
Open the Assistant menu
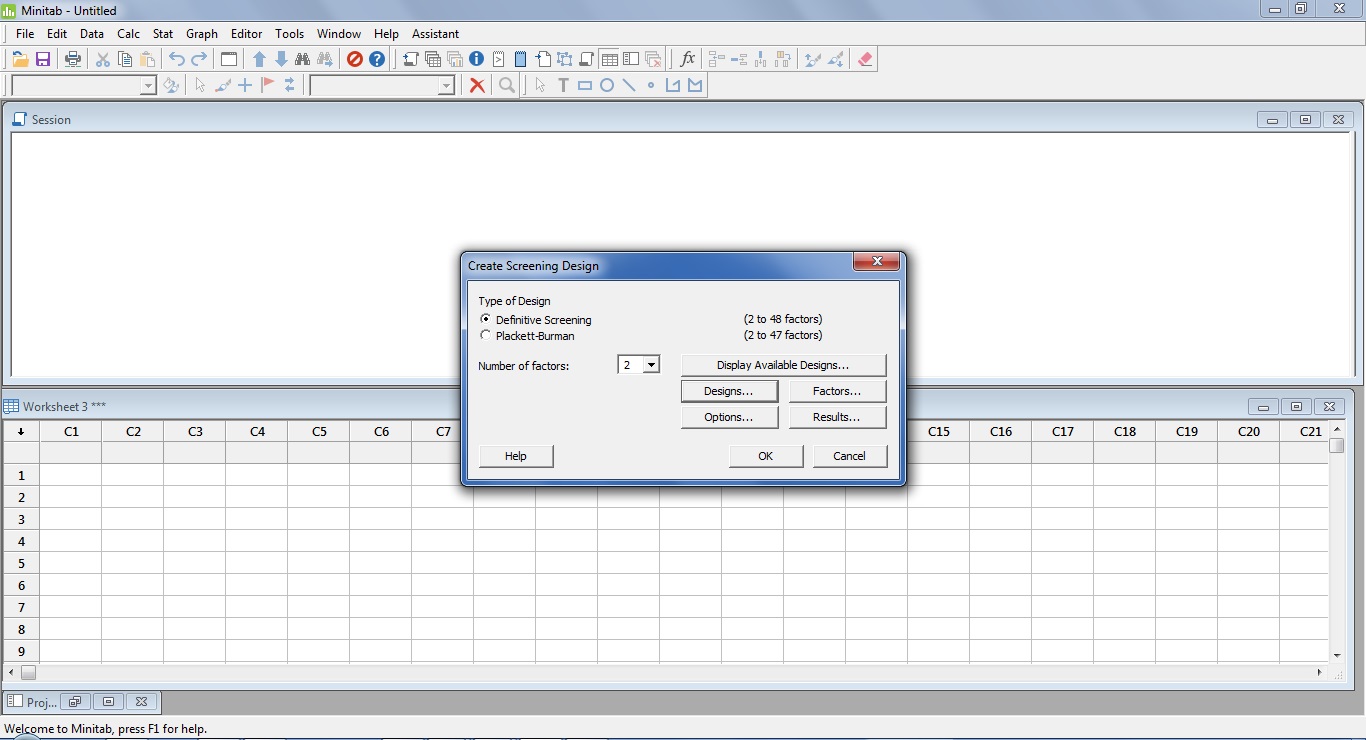(435, 33)
